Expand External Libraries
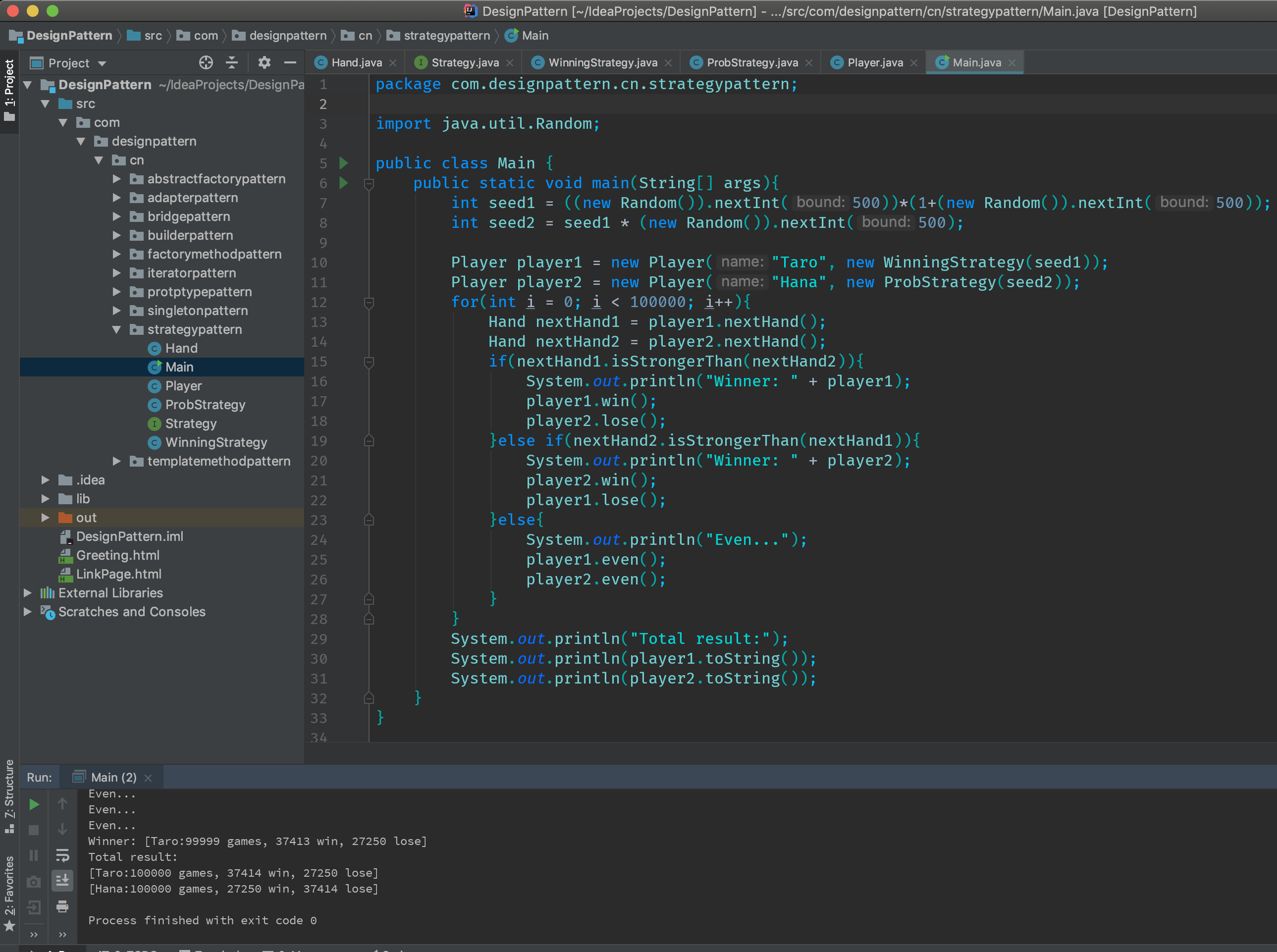Screen dimensions: 1277x952 tap(27, 592)
